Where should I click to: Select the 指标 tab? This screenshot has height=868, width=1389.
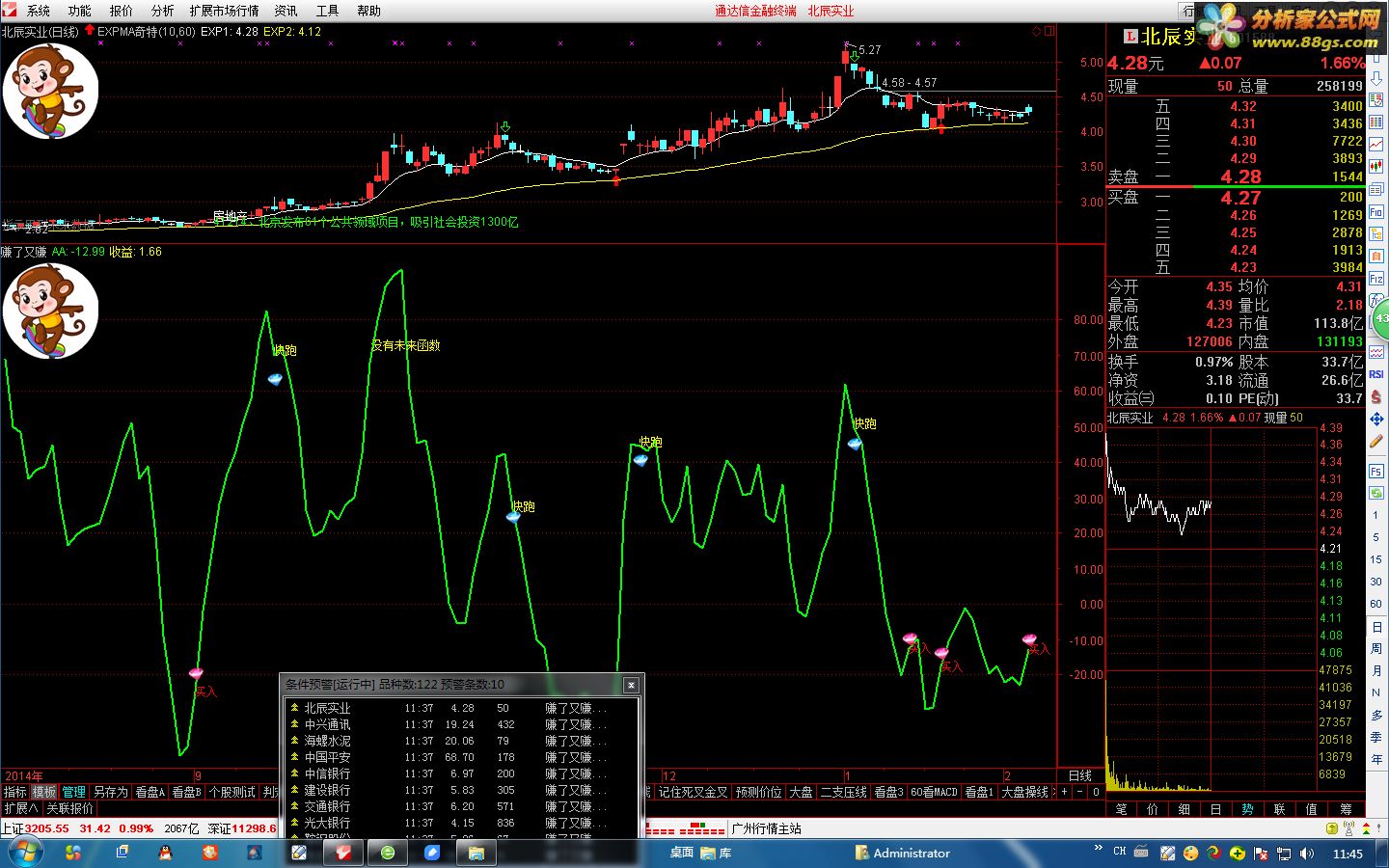[15, 792]
